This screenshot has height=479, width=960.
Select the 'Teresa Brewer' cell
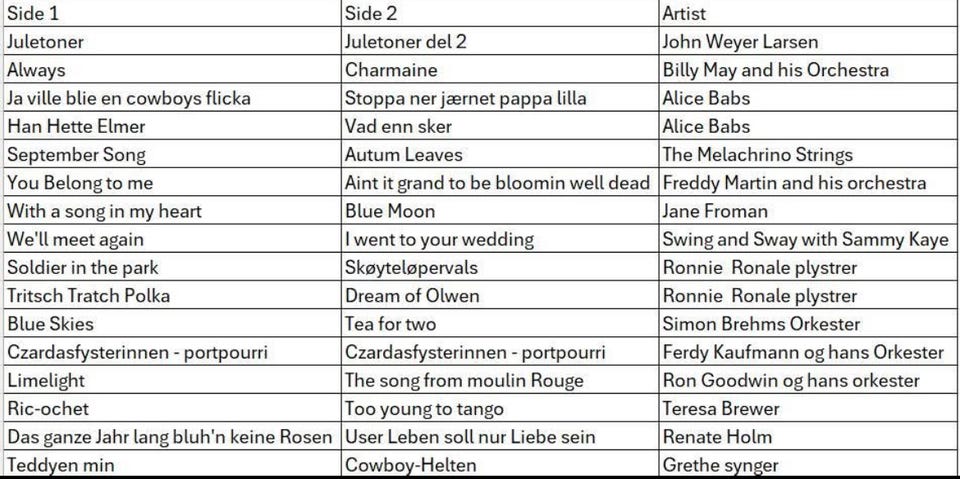(x=808, y=407)
